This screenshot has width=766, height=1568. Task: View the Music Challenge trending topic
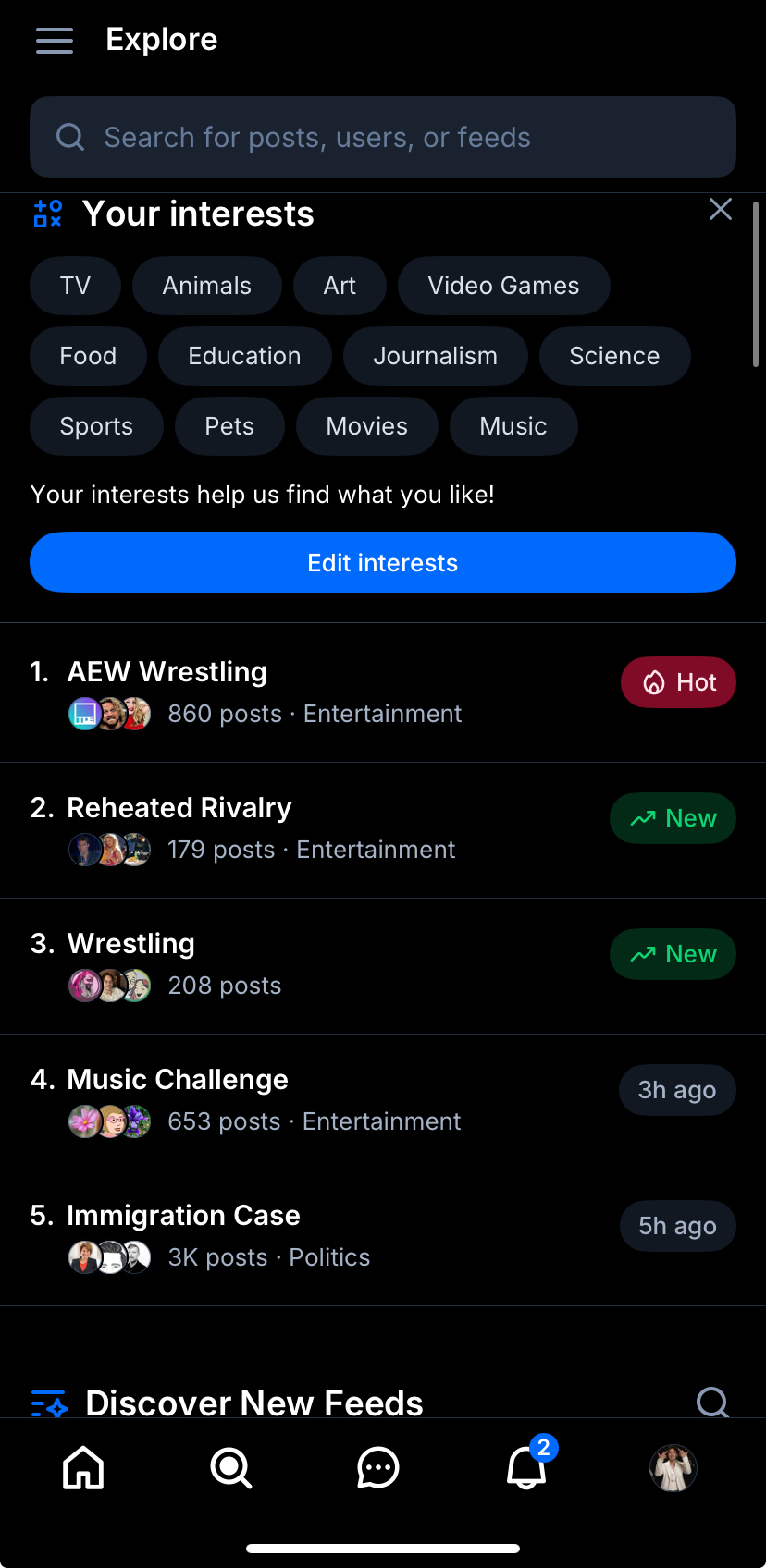tap(178, 1080)
